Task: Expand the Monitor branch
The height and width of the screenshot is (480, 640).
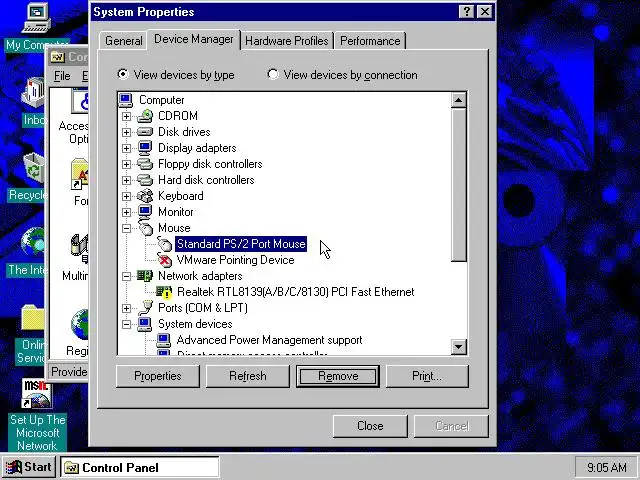Action: pos(127,212)
